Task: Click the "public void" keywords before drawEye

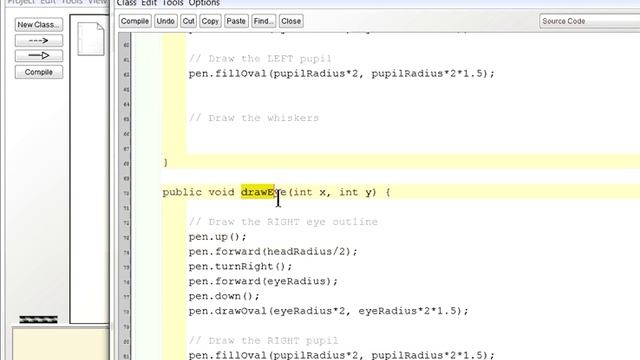Action: click(x=198, y=192)
